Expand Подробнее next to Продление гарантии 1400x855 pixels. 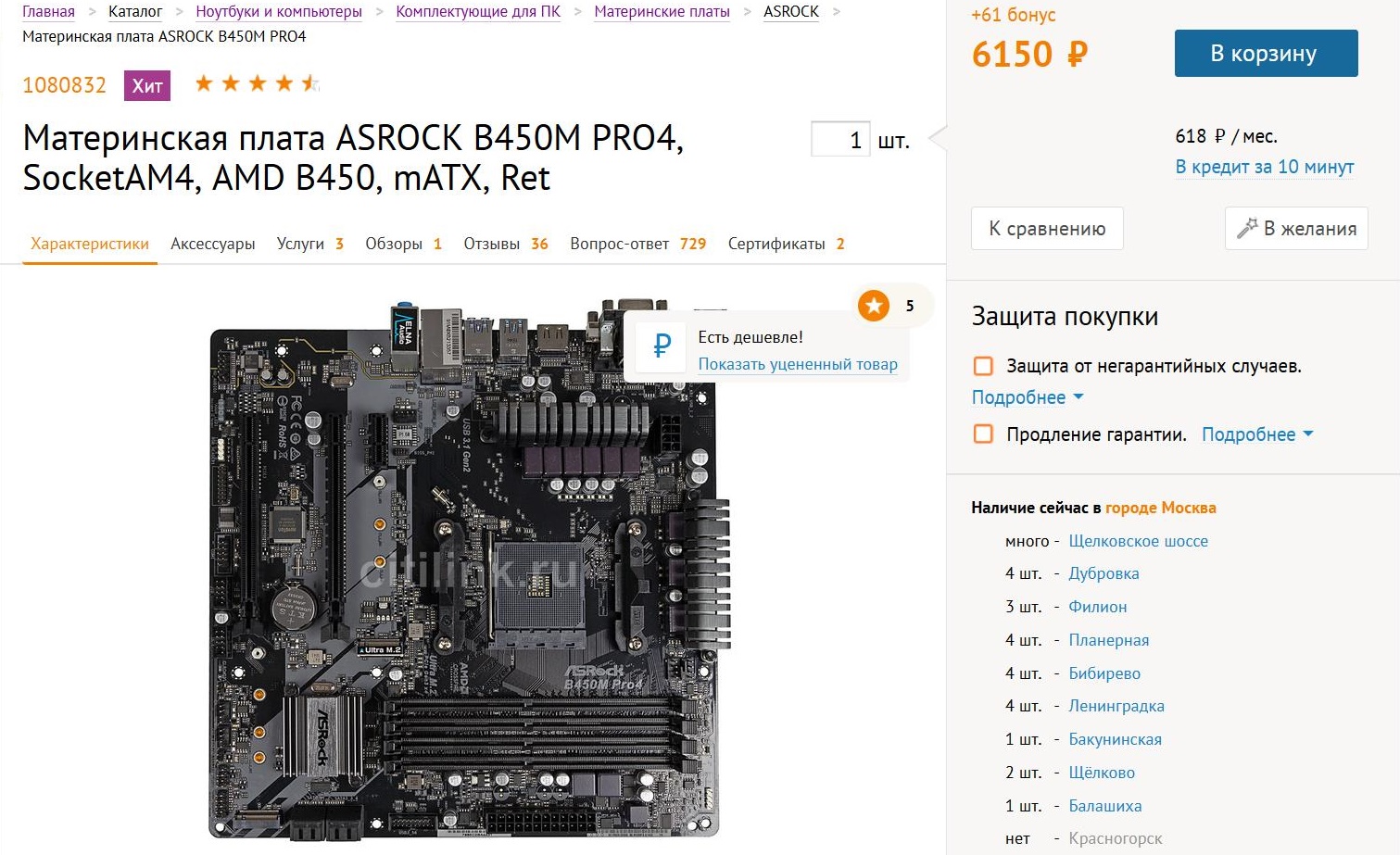click(1257, 434)
